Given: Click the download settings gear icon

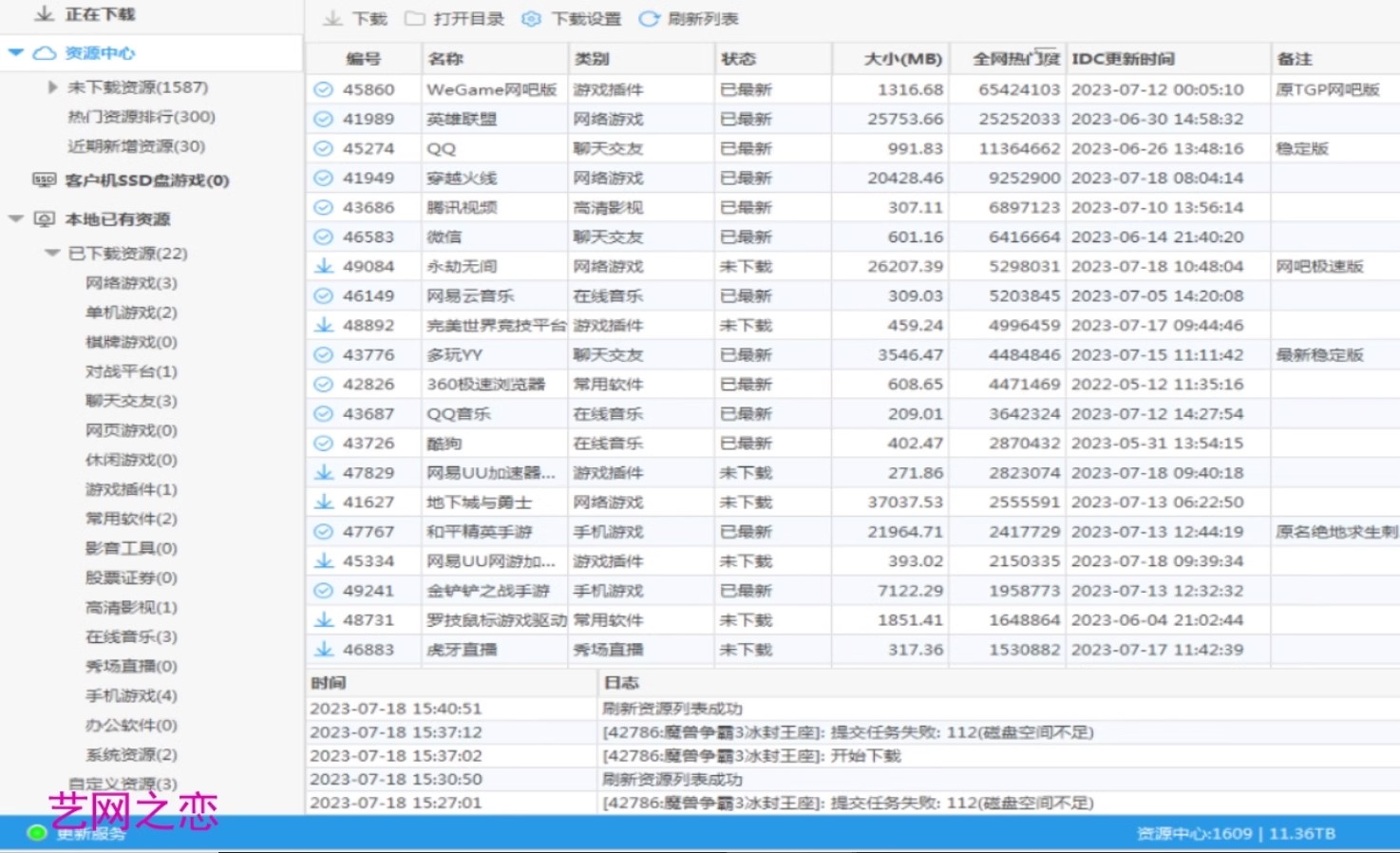Looking at the screenshot, I should tap(532, 19).
